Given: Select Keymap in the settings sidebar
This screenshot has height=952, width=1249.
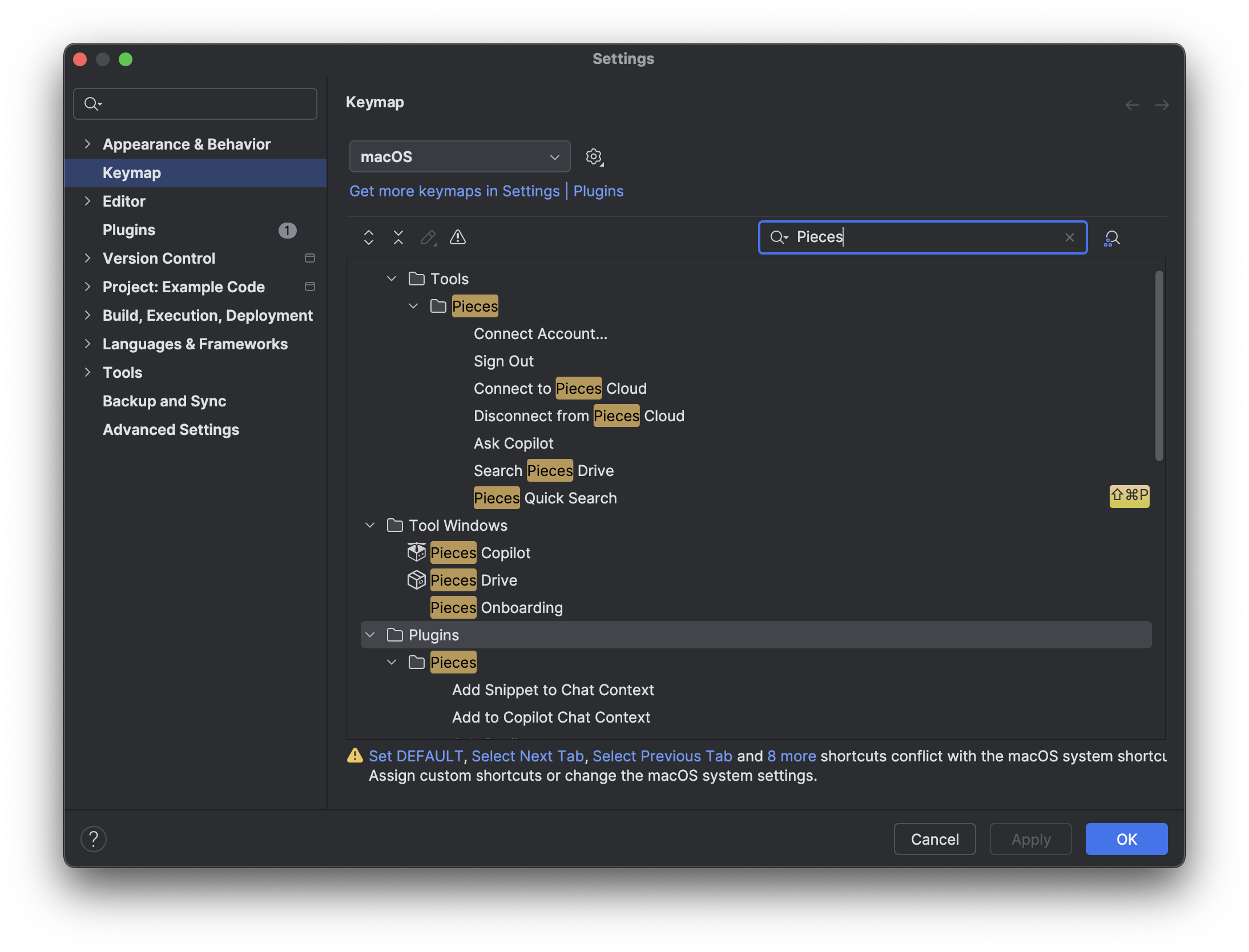Looking at the screenshot, I should coord(195,173).
